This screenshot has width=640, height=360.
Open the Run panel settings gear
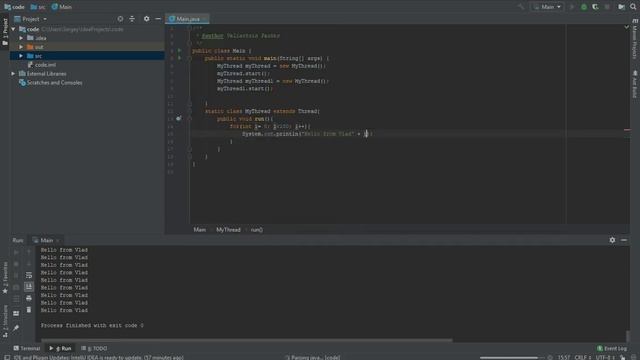click(612, 240)
